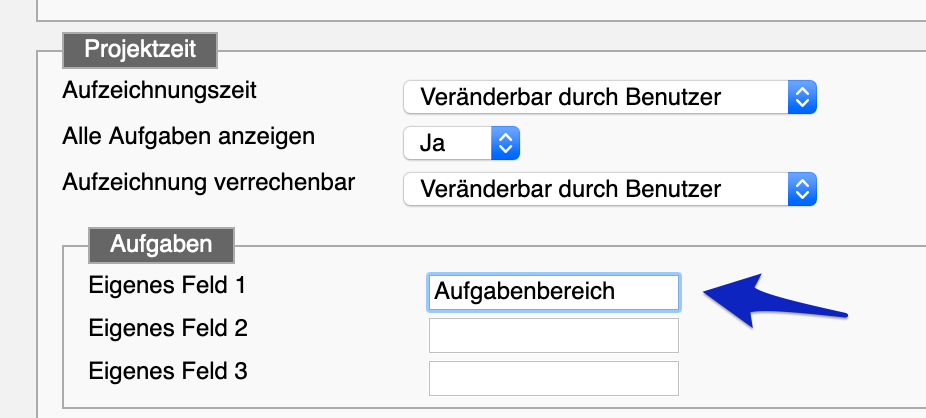Click the 'Eigenes Feld 2' label
The width and height of the screenshot is (926, 418).
[168, 328]
